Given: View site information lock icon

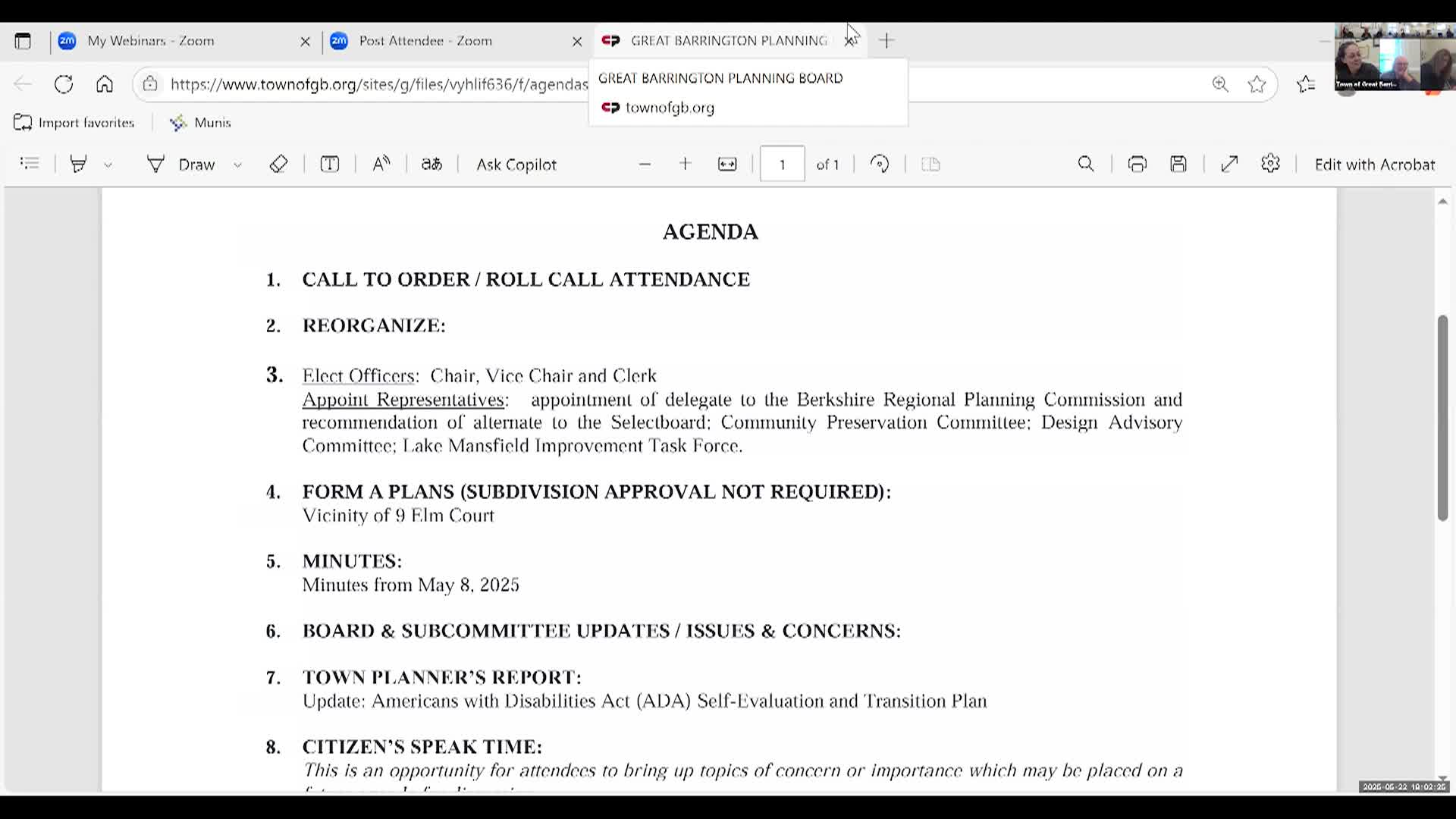Looking at the screenshot, I should (150, 84).
